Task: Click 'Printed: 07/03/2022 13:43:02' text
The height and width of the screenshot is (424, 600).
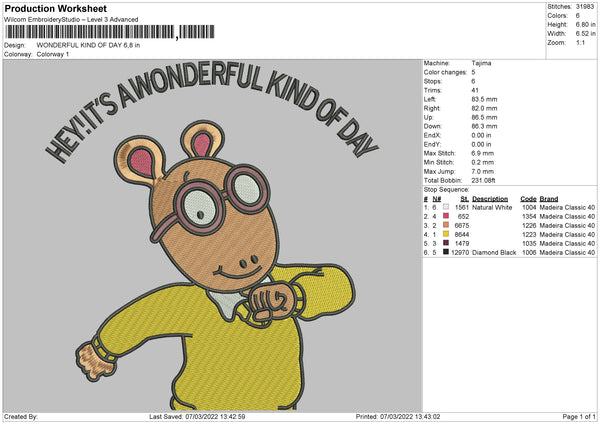Action: [x=398, y=416]
